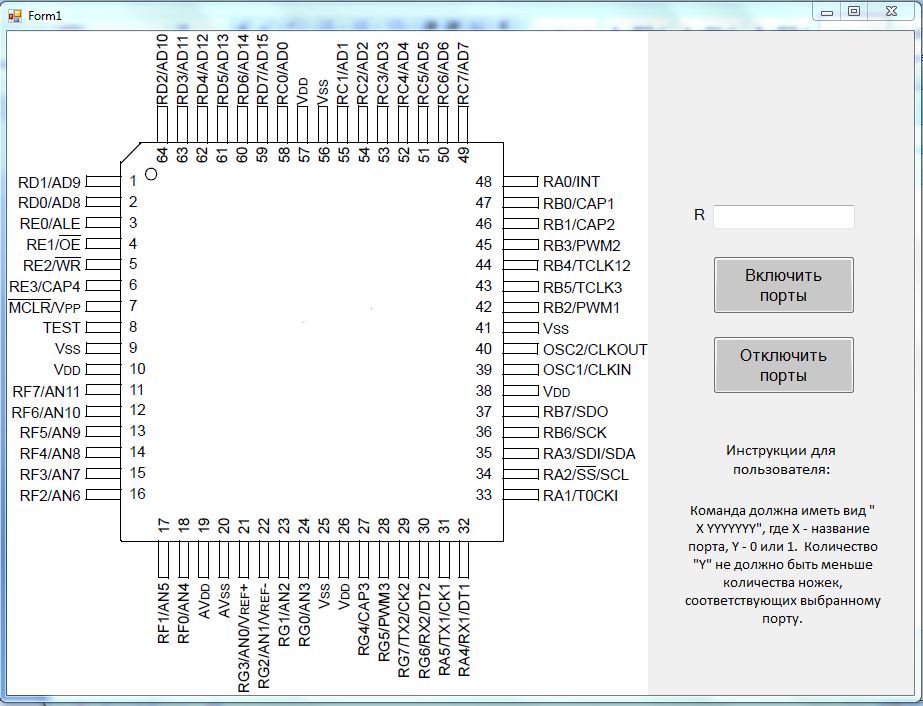Screen dimensions: 923x706
Task: Click the RF5/AN9 pin label
Action: pyautogui.click(x=50, y=433)
